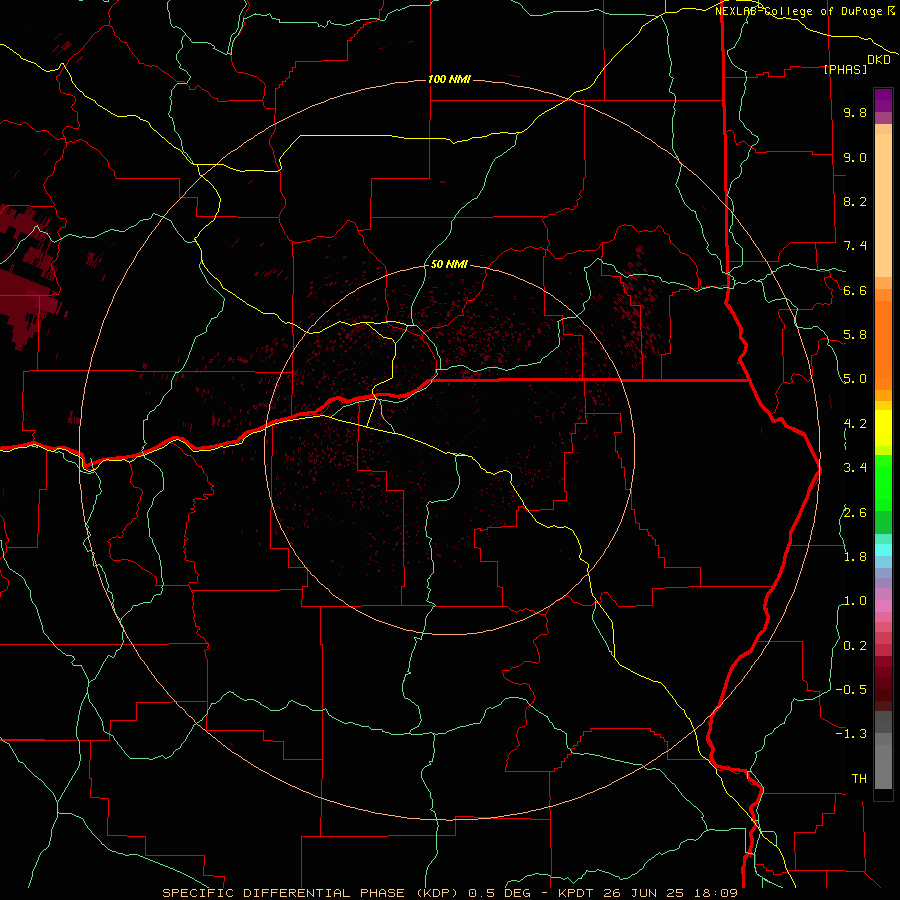Click the 5.8 value on the color scale
Screen dimensions: 900x900
855,335
